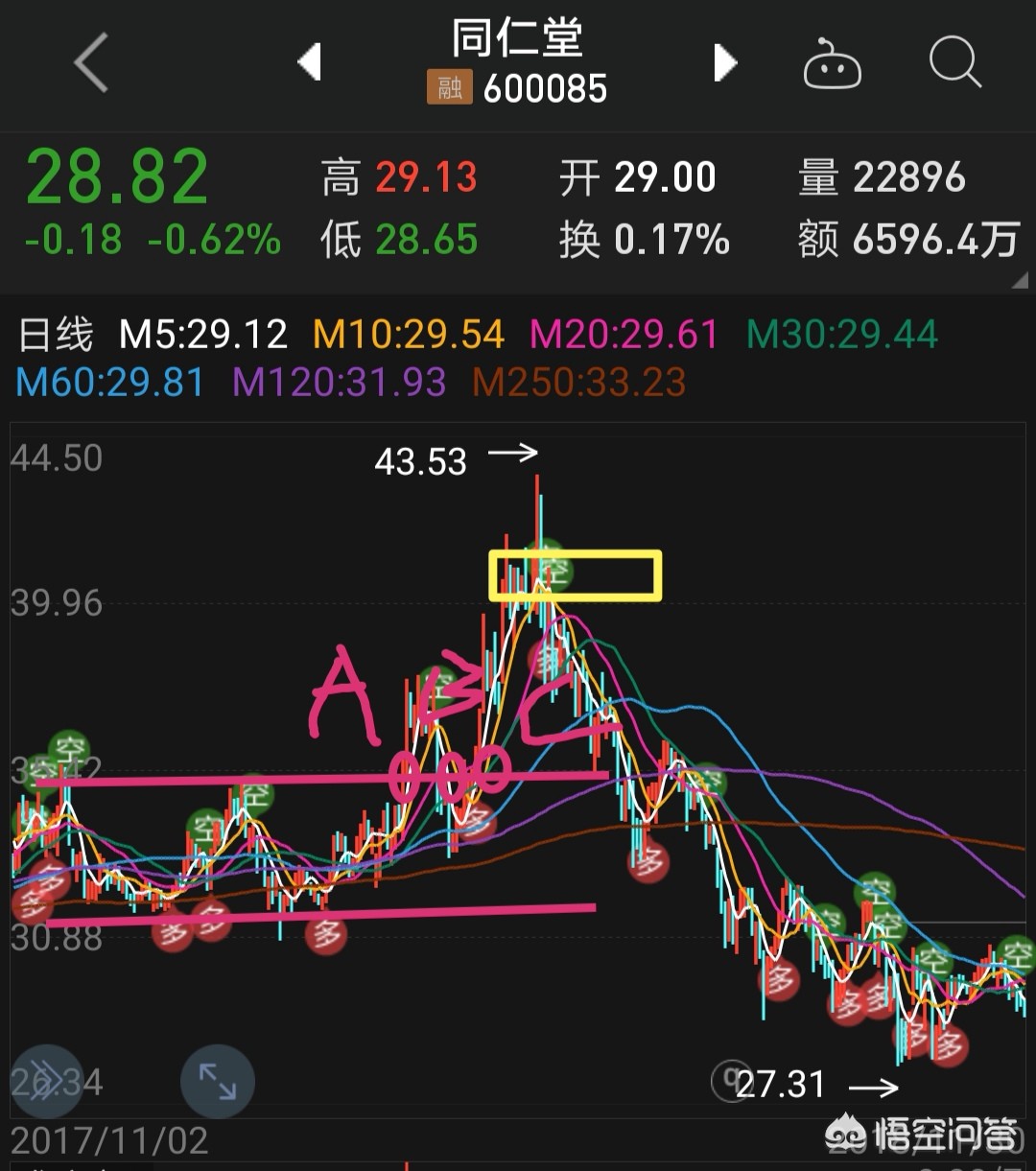The height and width of the screenshot is (1171, 1036).
Task: Tap the magnifying glass search icon
Action: 954,63
